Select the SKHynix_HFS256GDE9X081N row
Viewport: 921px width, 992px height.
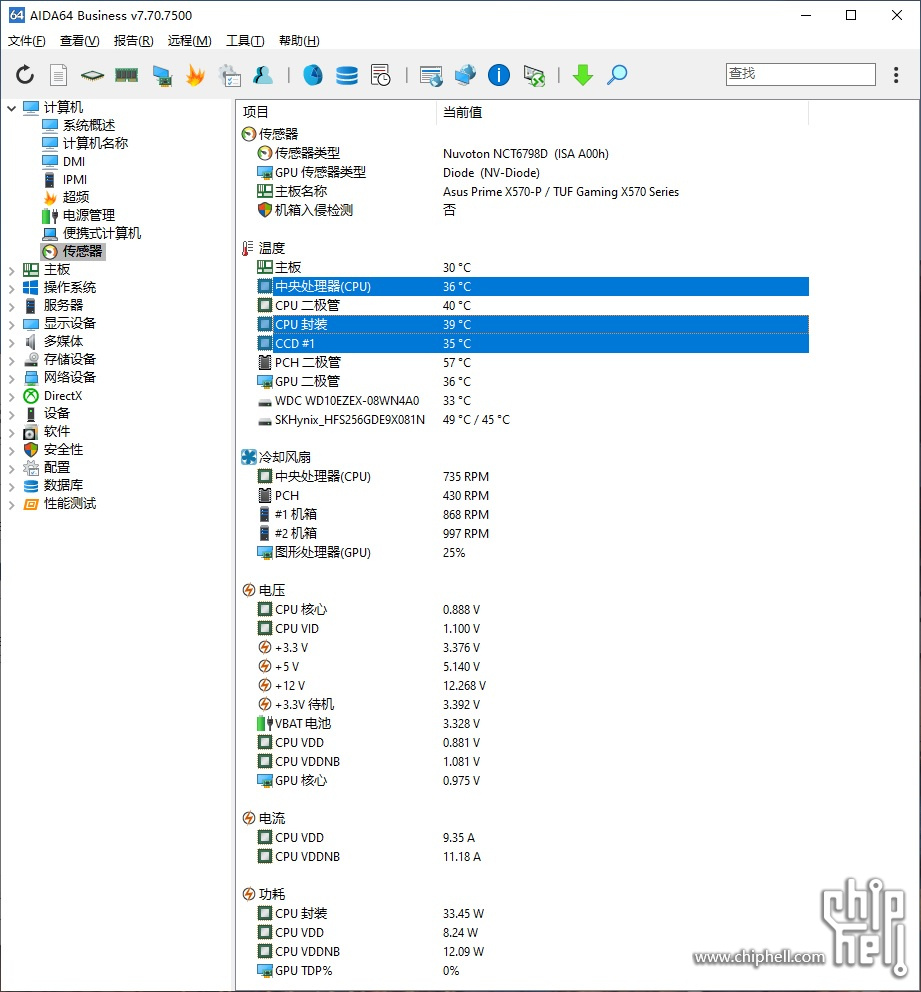532,419
